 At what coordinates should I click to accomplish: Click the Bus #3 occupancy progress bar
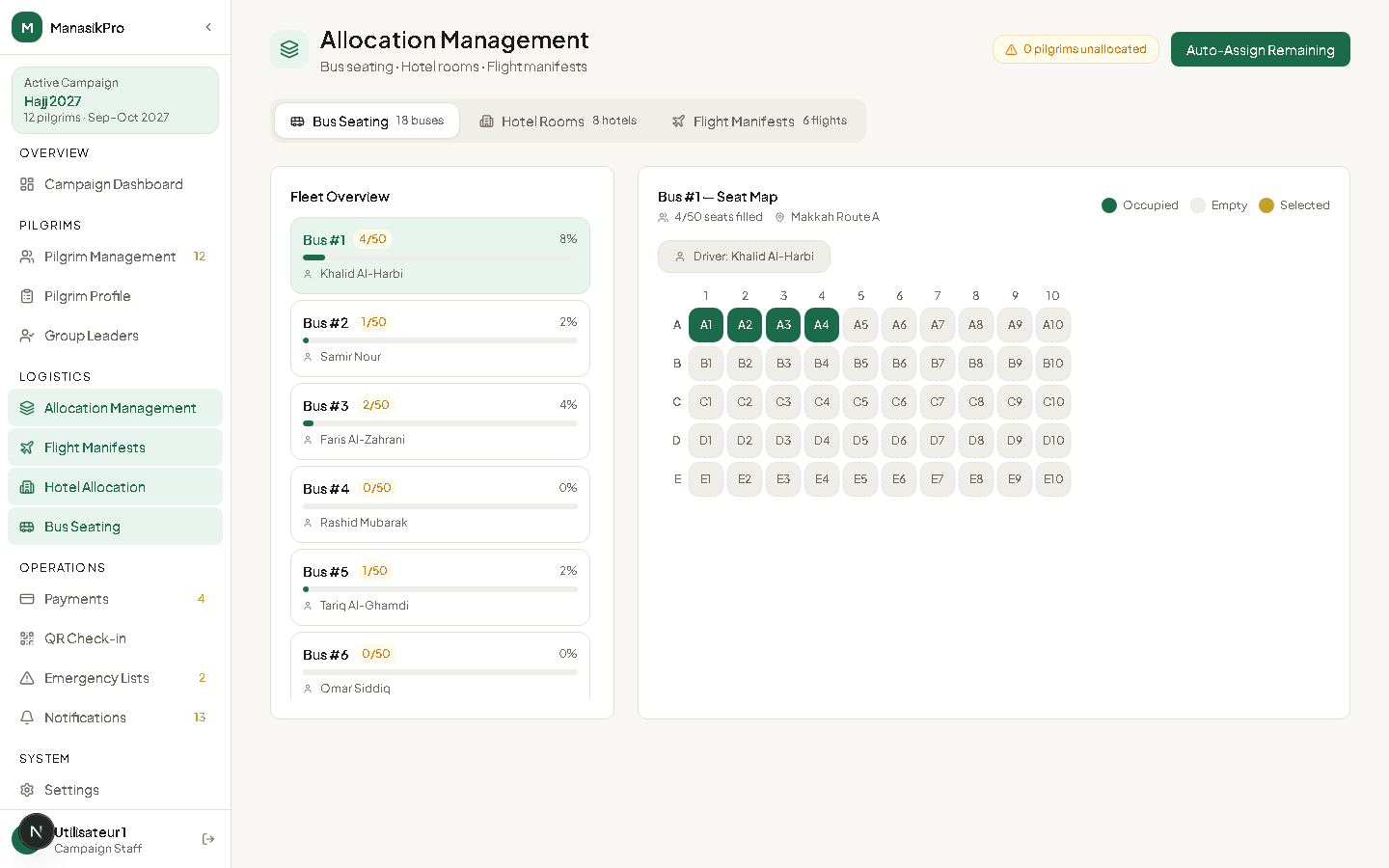440,423
